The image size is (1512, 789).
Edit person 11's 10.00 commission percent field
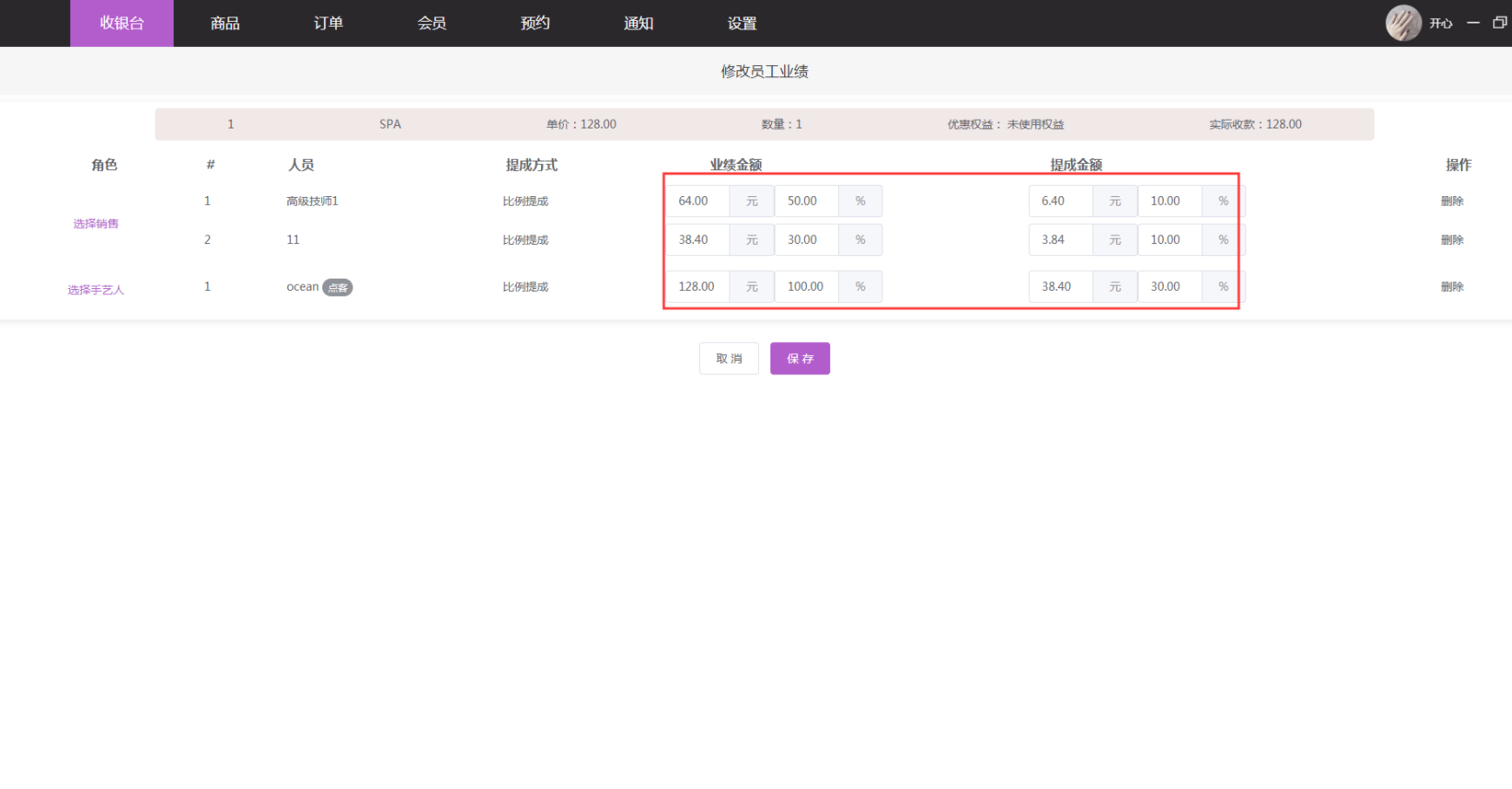click(x=1170, y=240)
